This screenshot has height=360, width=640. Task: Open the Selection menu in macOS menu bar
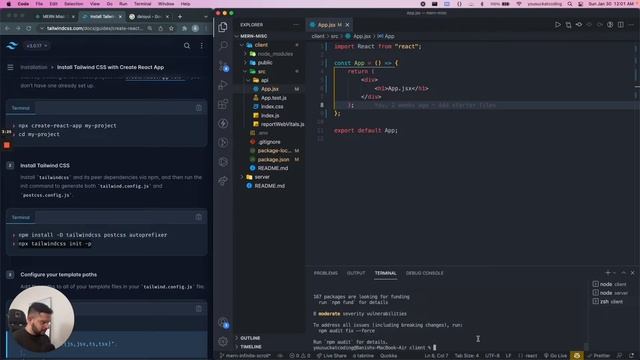click(x=73, y=4)
